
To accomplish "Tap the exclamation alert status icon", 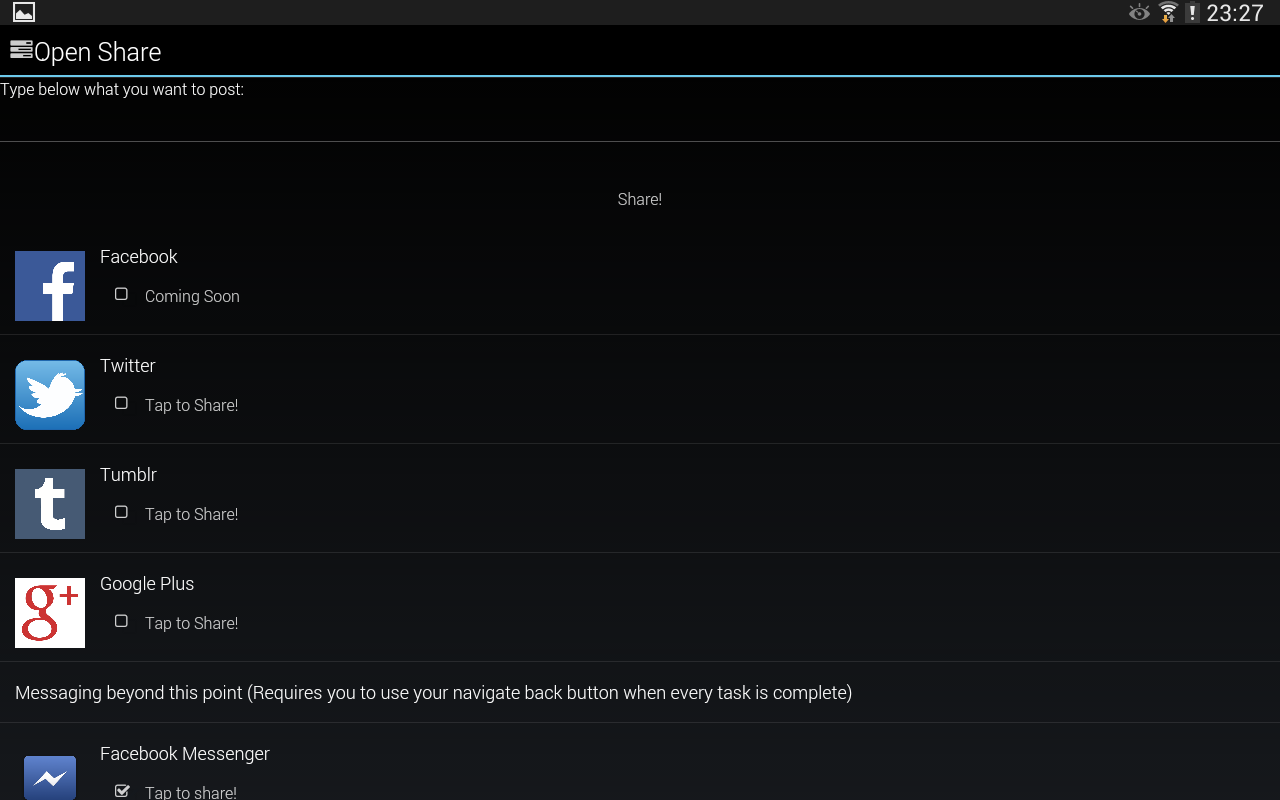I will [x=1192, y=13].
